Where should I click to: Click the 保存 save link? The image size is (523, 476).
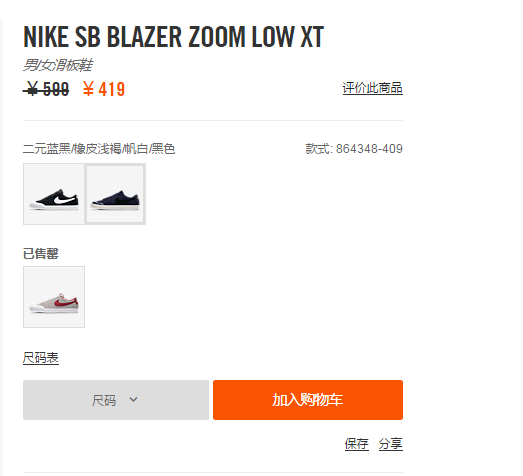click(x=357, y=444)
